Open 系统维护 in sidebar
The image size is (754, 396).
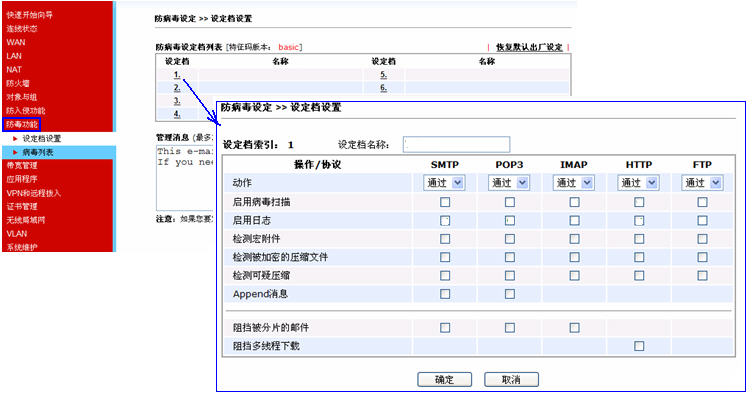[x=22, y=247]
